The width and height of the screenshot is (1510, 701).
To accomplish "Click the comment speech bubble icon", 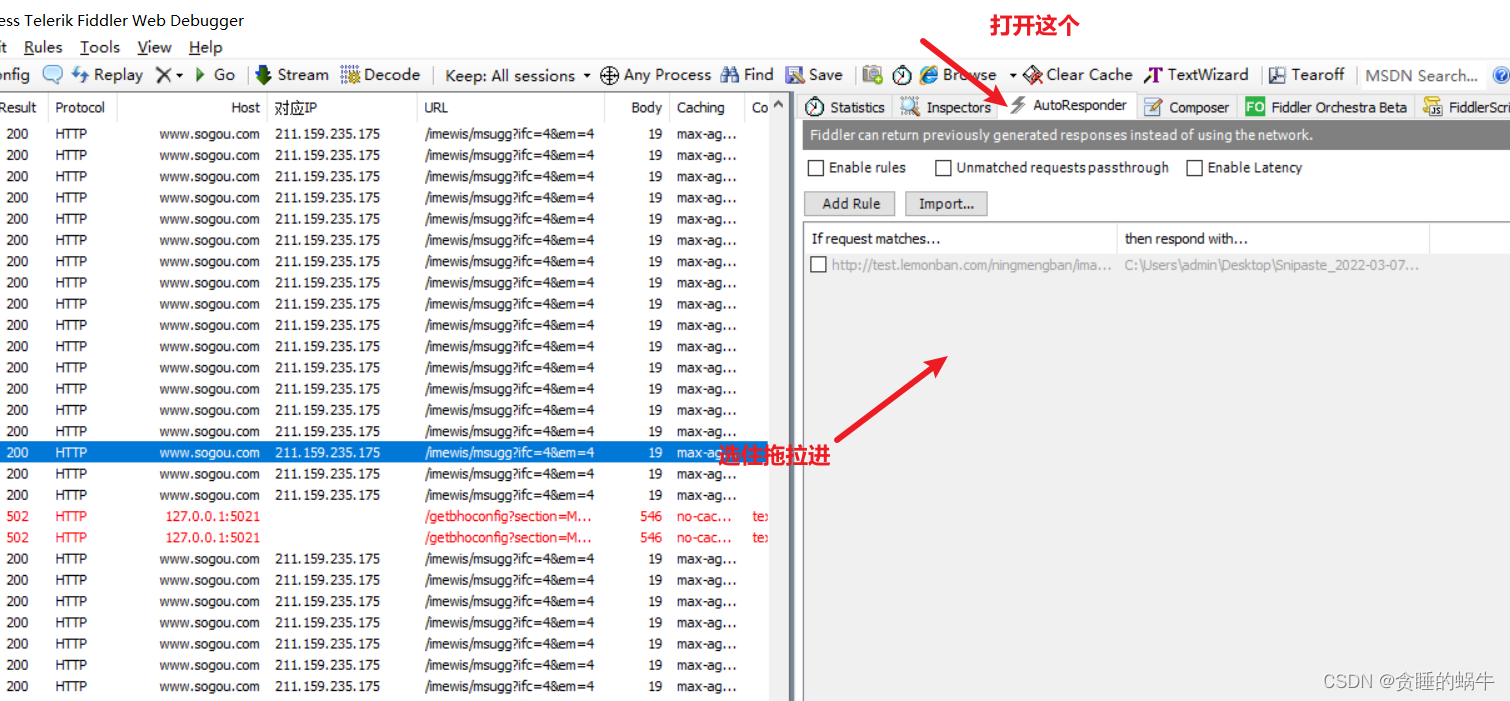I will [x=52, y=75].
